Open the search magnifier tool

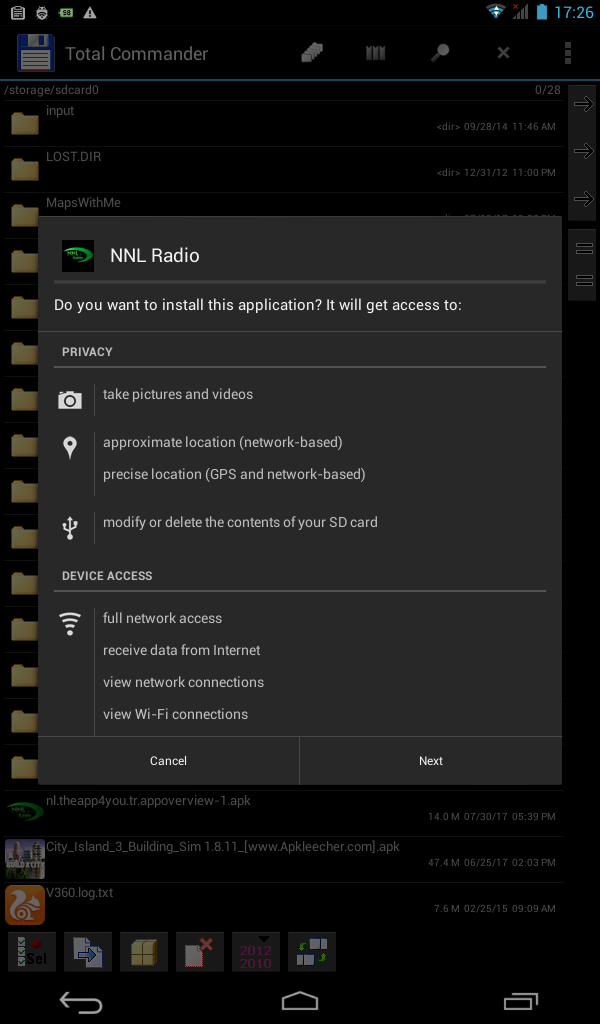[439, 52]
